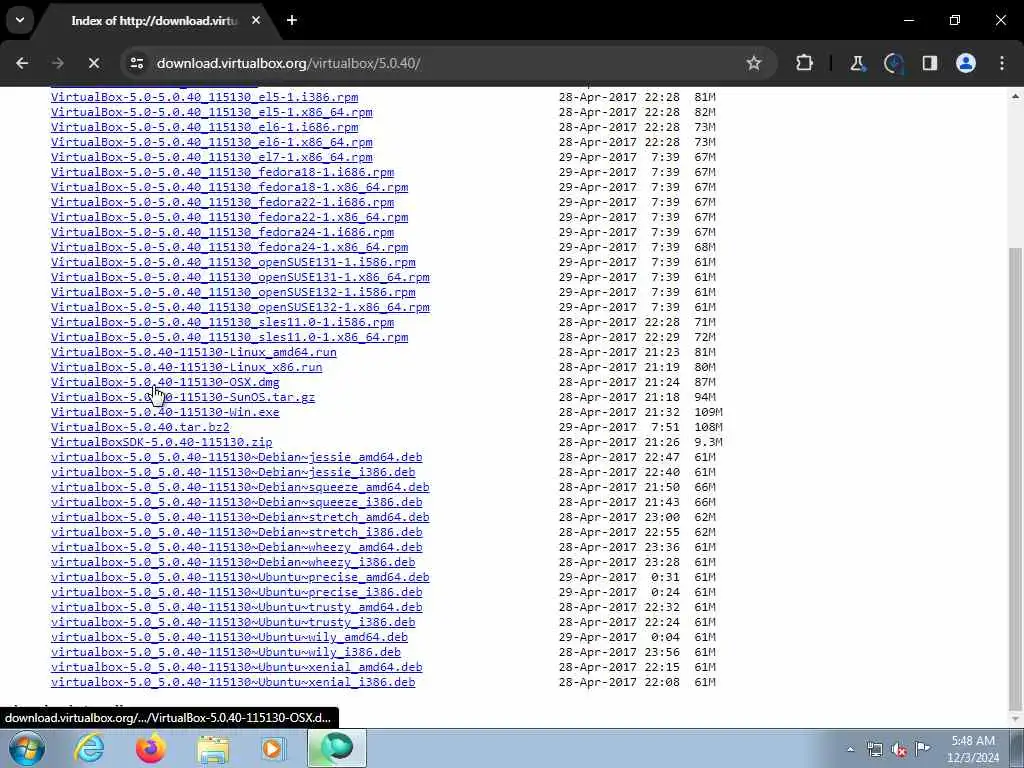Launch Internet Explorer from taskbar
The width and height of the screenshot is (1024, 768).
tap(89, 748)
